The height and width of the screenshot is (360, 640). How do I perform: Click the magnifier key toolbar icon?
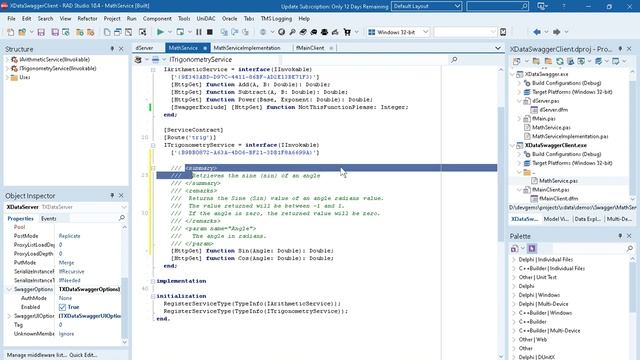[x=292, y=32]
